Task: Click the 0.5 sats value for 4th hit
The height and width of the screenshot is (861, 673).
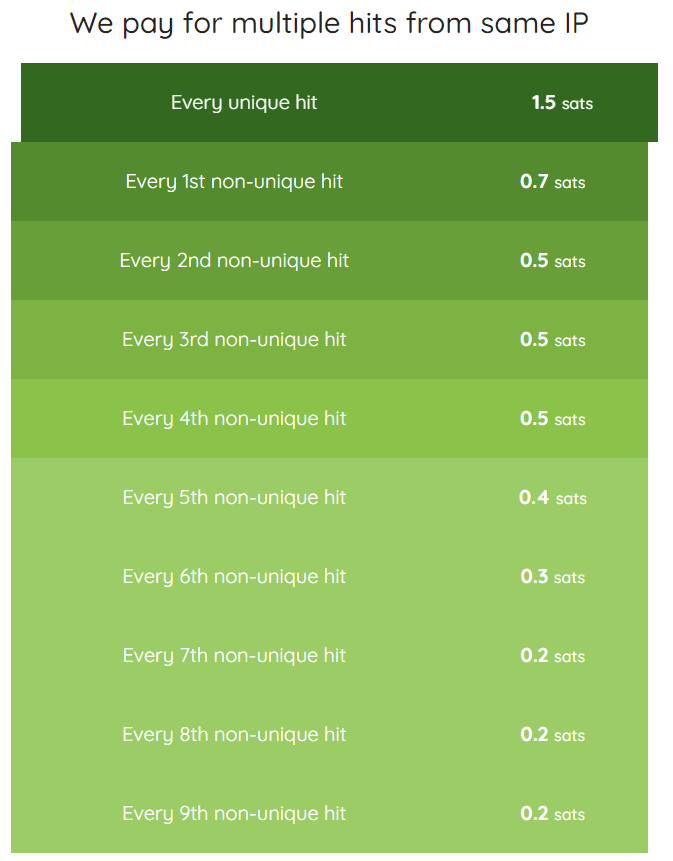Action: point(552,419)
